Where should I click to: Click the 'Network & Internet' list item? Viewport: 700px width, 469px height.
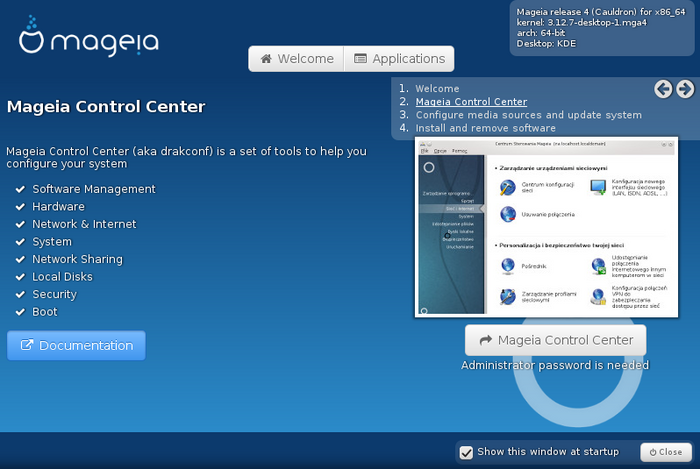84,224
